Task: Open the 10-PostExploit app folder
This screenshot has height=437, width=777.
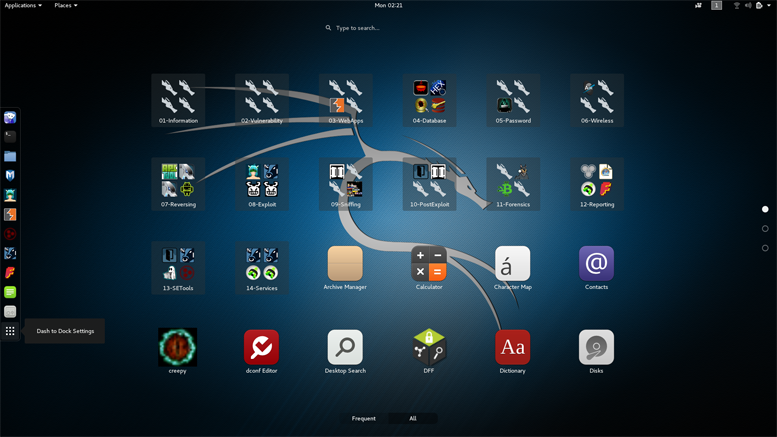Action: pyautogui.click(x=430, y=184)
